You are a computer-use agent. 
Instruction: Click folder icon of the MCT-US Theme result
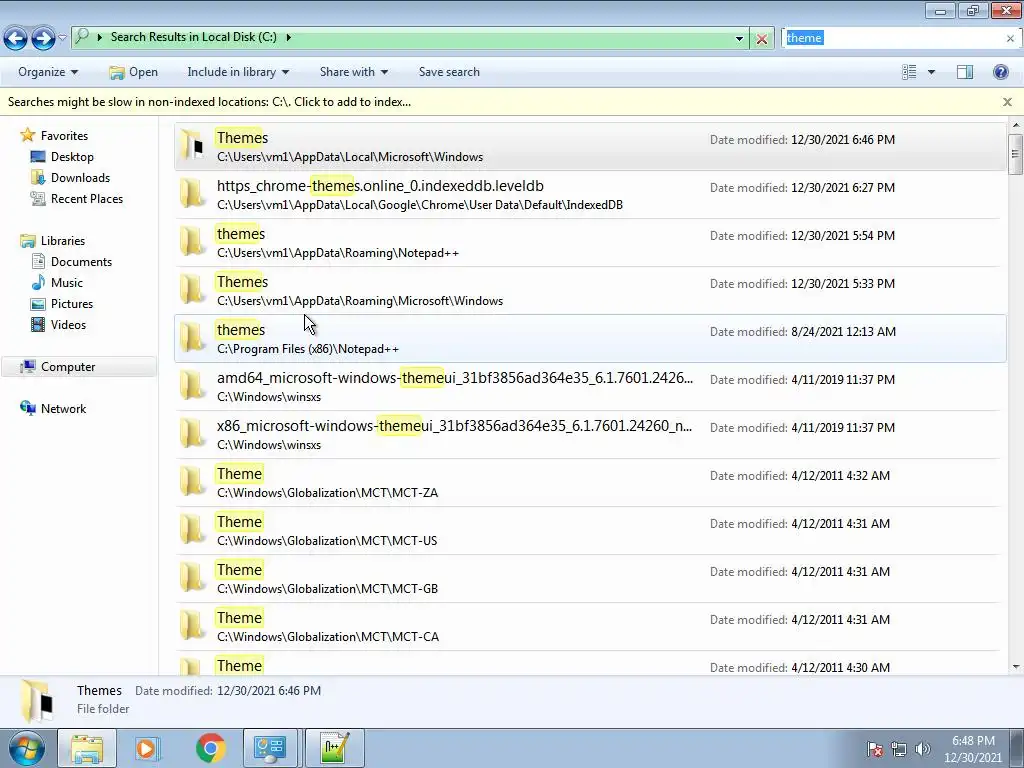(192, 530)
